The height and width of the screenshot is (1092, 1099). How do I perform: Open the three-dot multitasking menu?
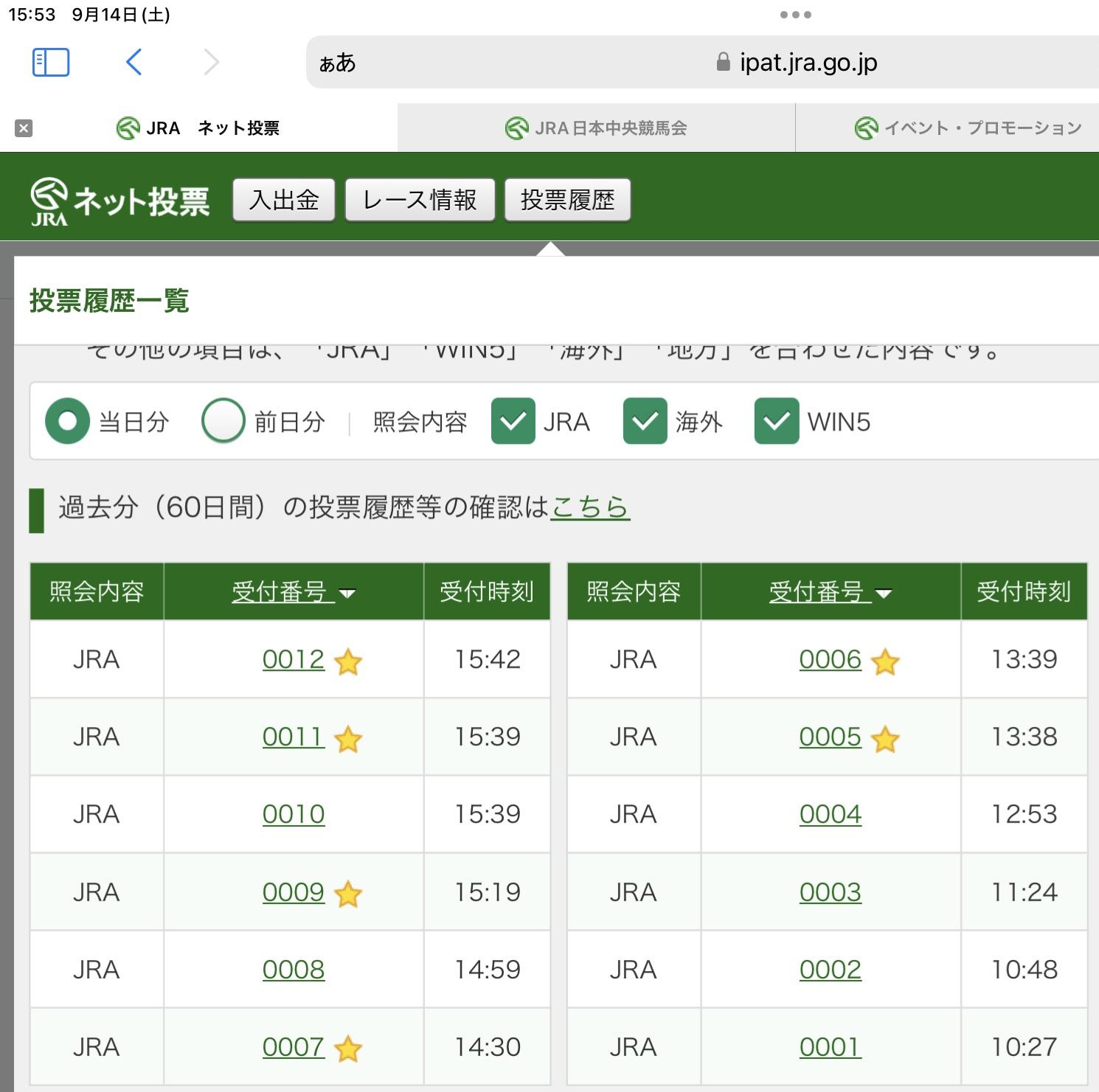795,15
